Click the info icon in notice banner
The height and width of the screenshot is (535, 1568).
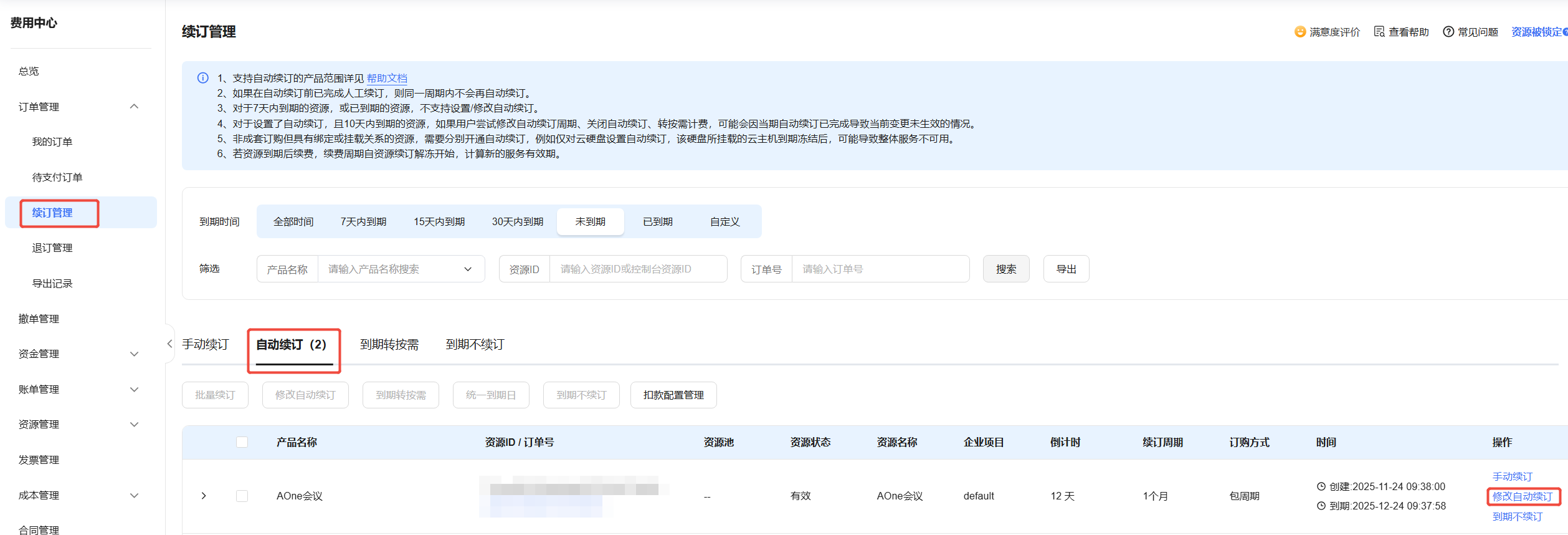pyautogui.click(x=203, y=78)
